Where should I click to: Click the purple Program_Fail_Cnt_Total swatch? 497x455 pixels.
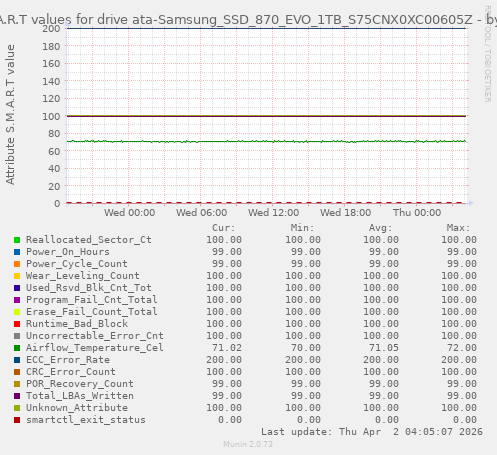pyautogui.click(x=17, y=300)
